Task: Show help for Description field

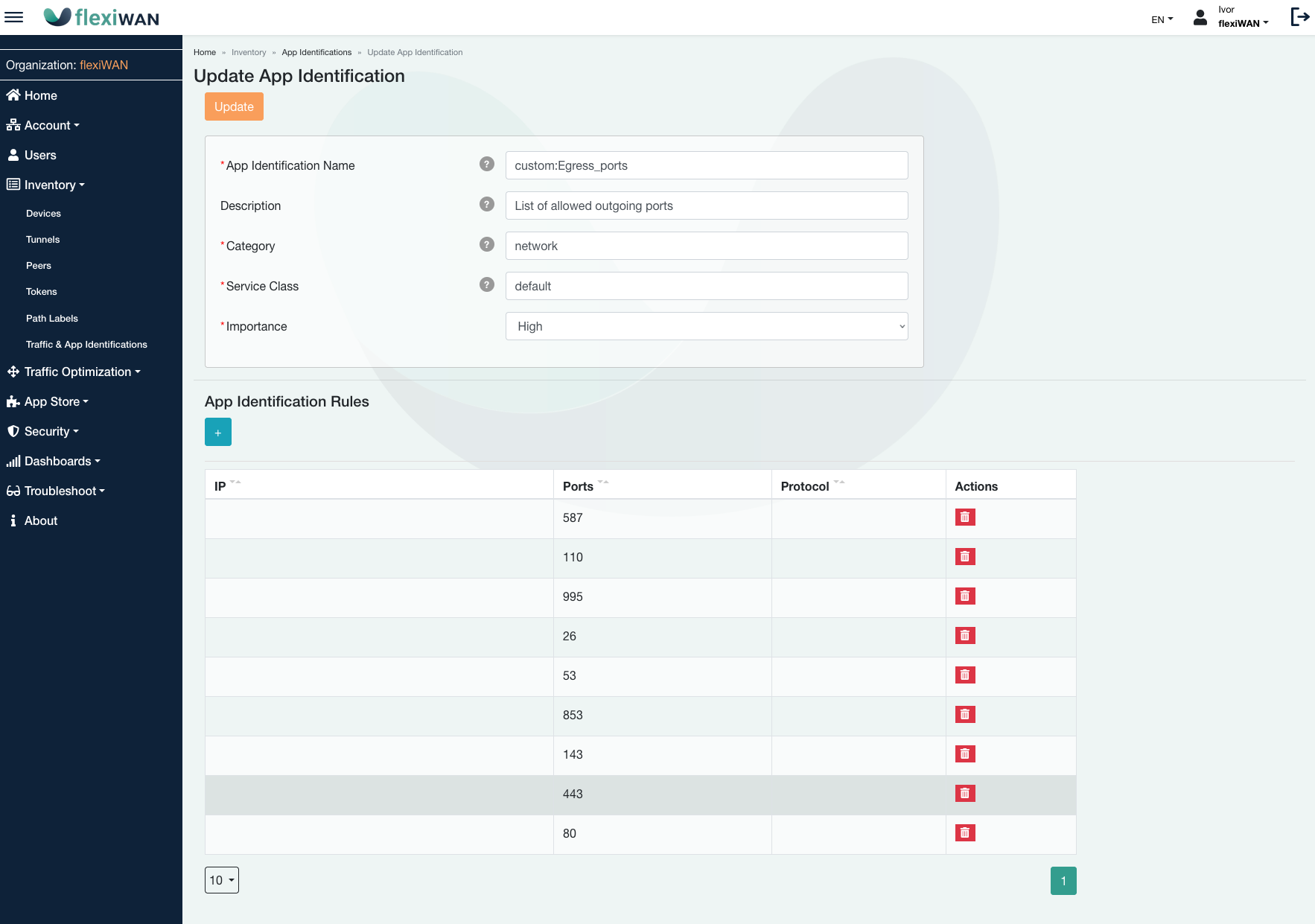Action: (487, 204)
